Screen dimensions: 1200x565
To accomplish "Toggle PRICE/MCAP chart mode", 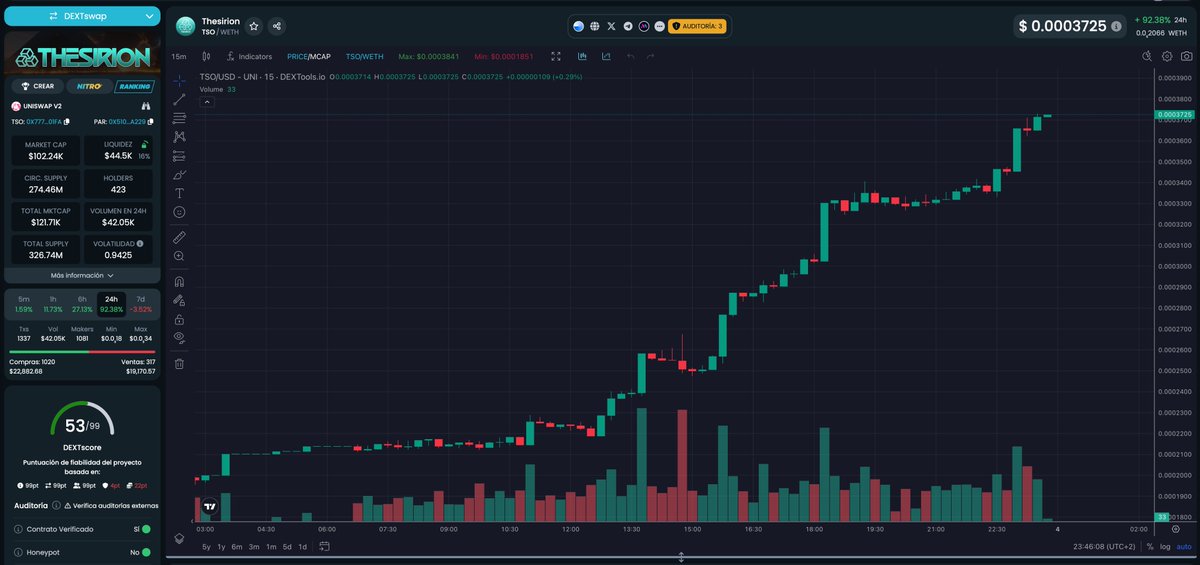I will pyautogui.click(x=309, y=57).
